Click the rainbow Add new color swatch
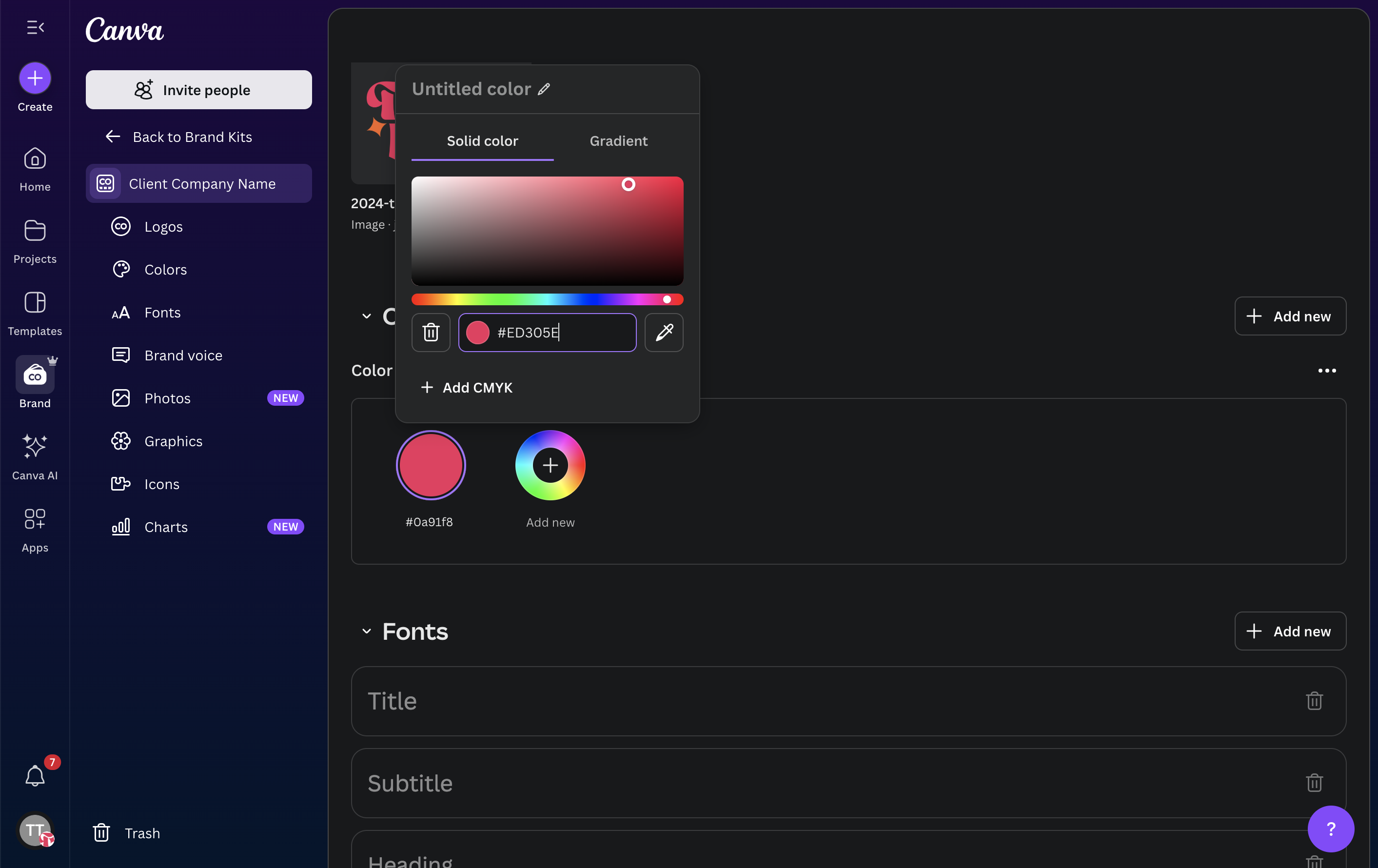The height and width of the screenshot is (868, 1378). (x=550, y=465)
